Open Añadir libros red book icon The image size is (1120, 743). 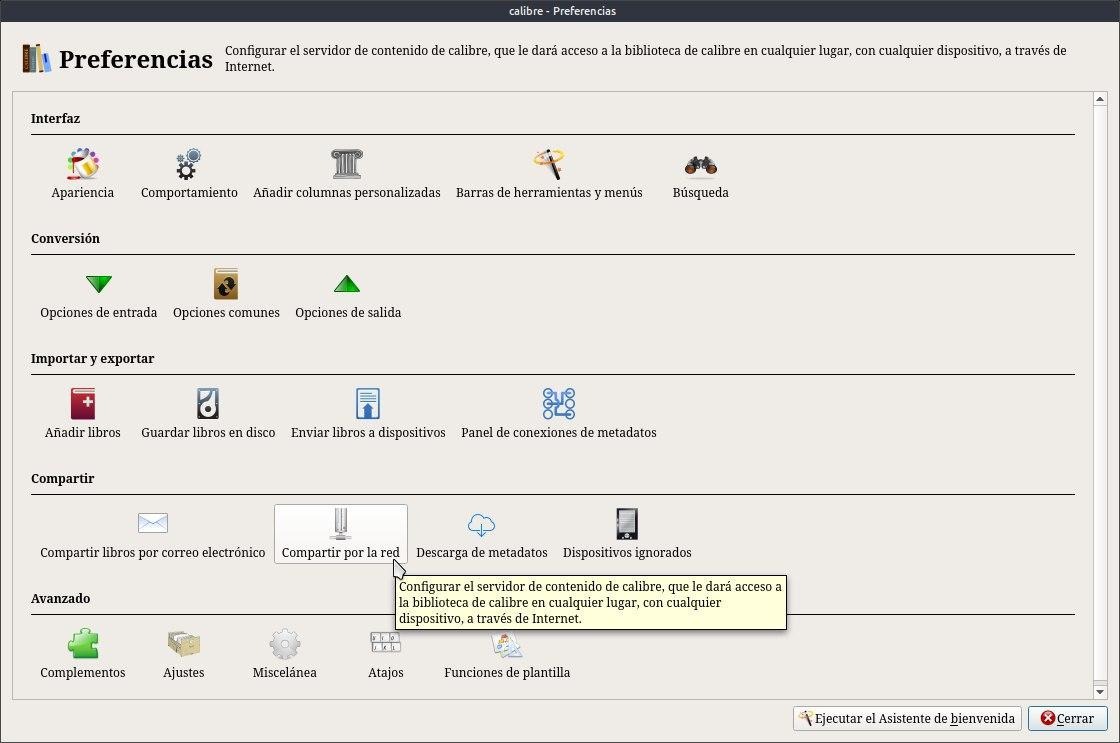(83, 404)
